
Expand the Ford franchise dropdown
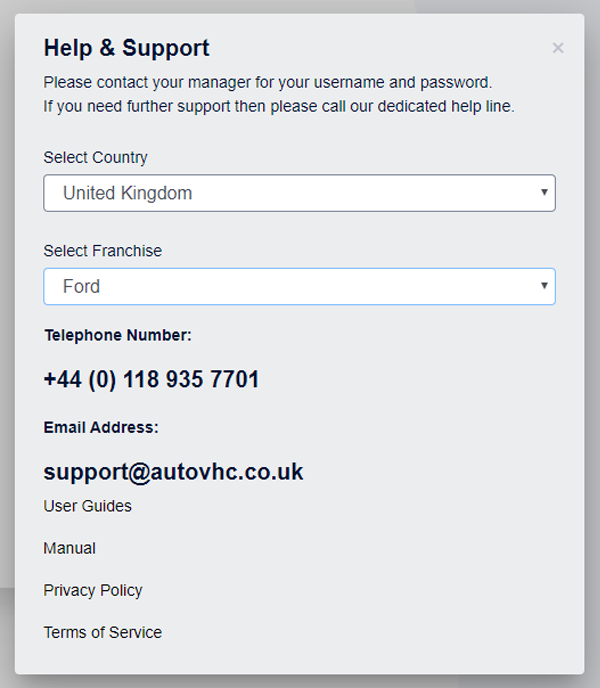tap(299, 286)
